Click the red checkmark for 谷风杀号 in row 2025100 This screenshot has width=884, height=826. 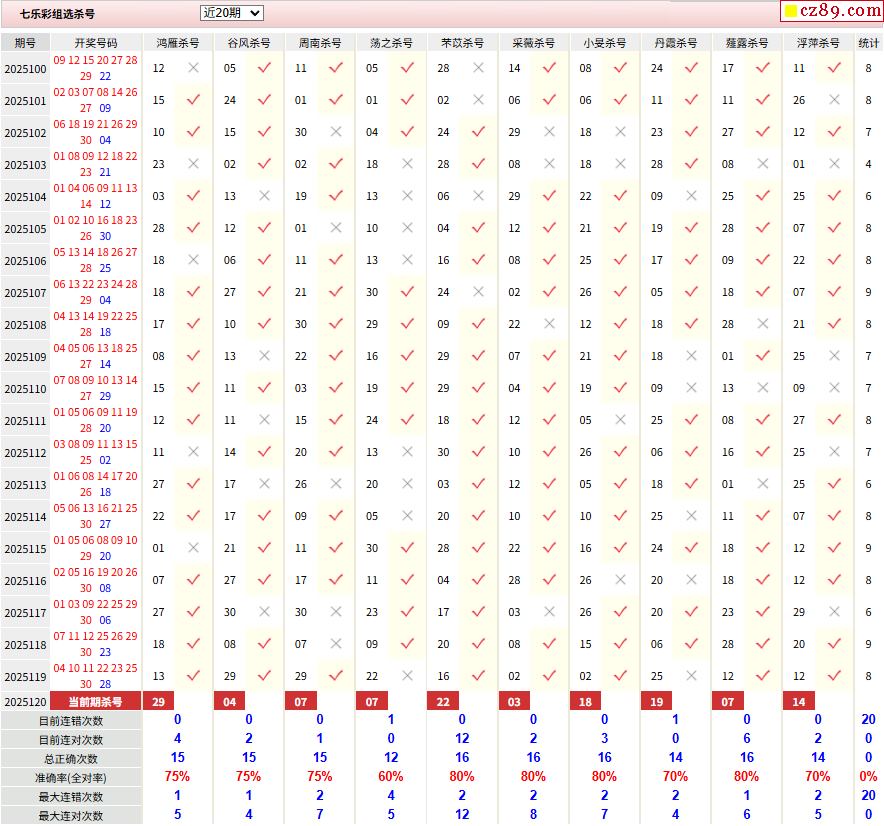pos(264,68)
